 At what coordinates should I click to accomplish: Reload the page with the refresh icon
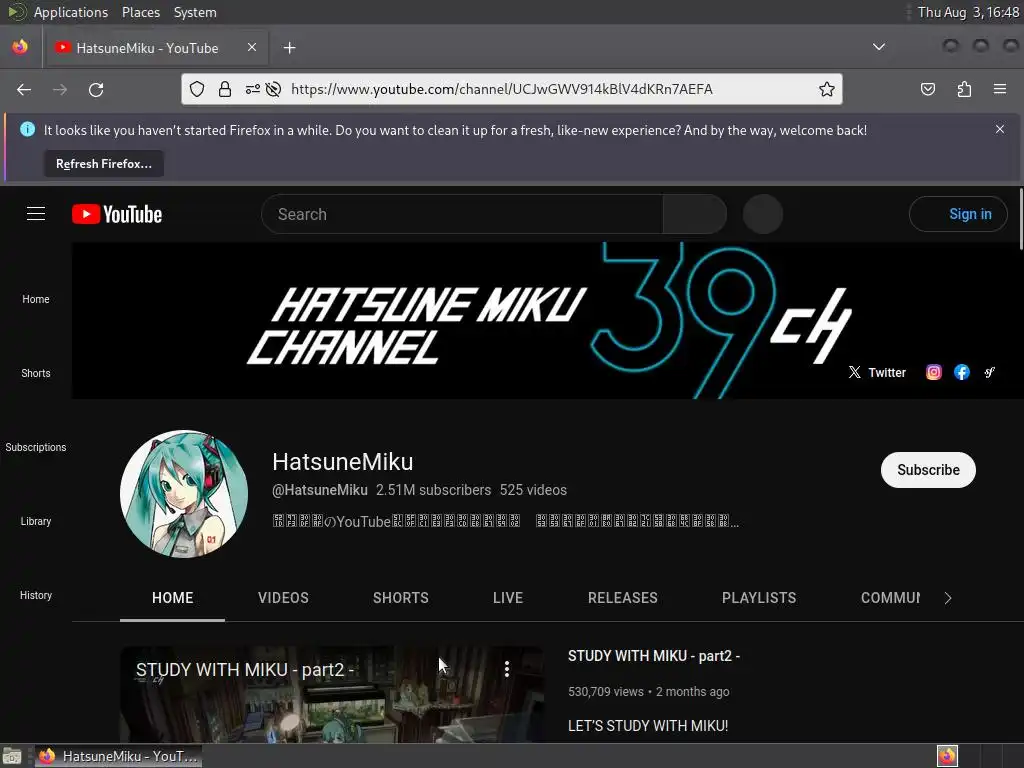coord(96,89)
